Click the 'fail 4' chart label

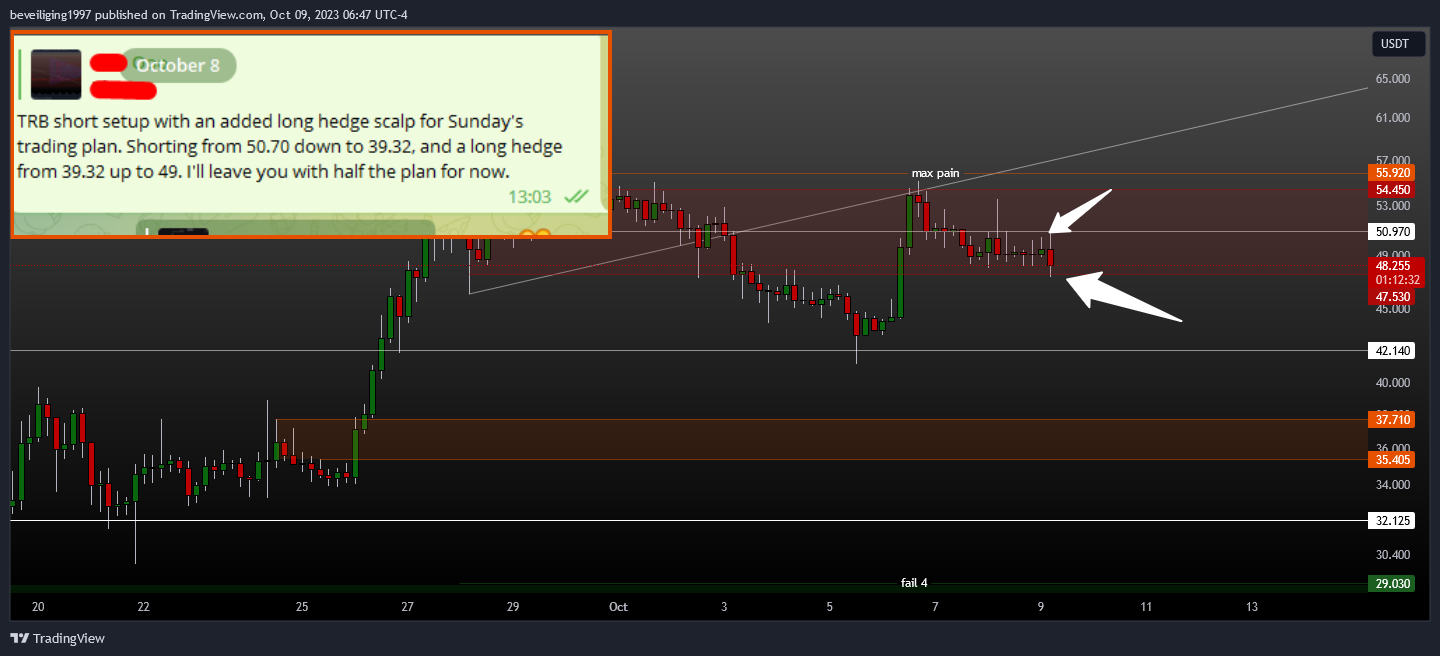tap(914, 582)
